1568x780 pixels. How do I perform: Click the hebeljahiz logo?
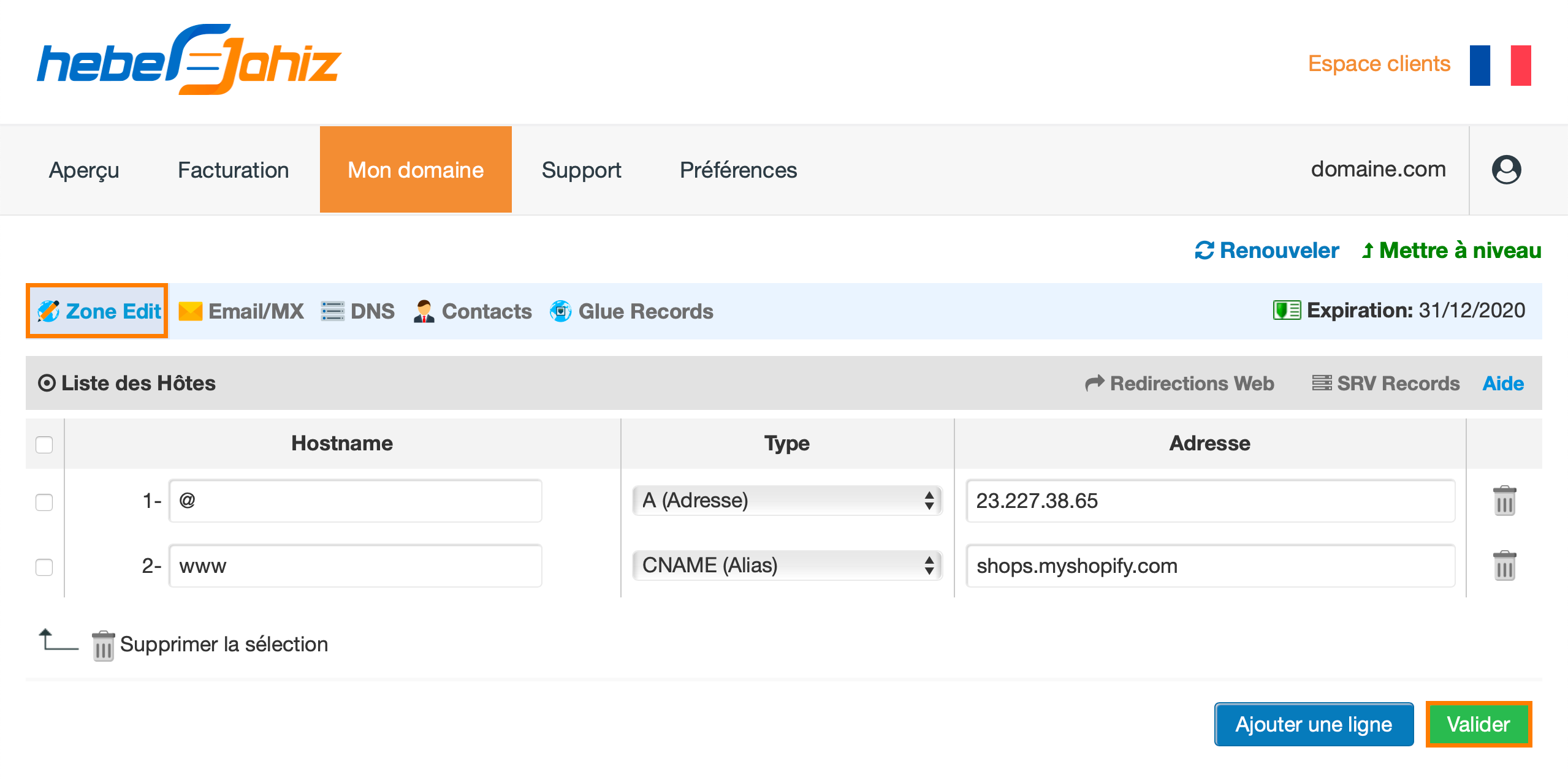click(x=189, y=59)
